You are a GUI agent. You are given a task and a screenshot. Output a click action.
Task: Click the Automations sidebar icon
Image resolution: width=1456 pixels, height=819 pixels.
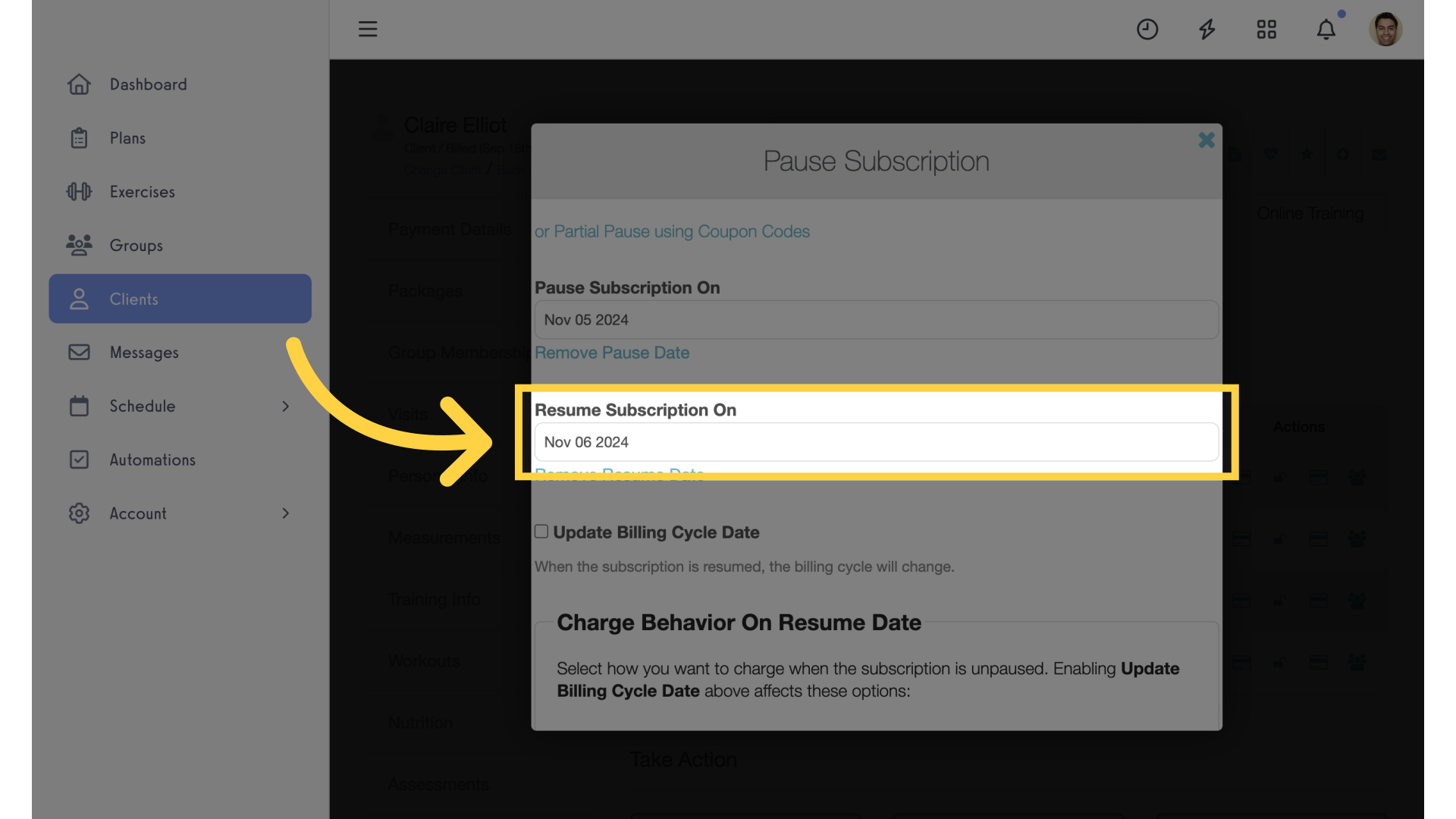78,460
